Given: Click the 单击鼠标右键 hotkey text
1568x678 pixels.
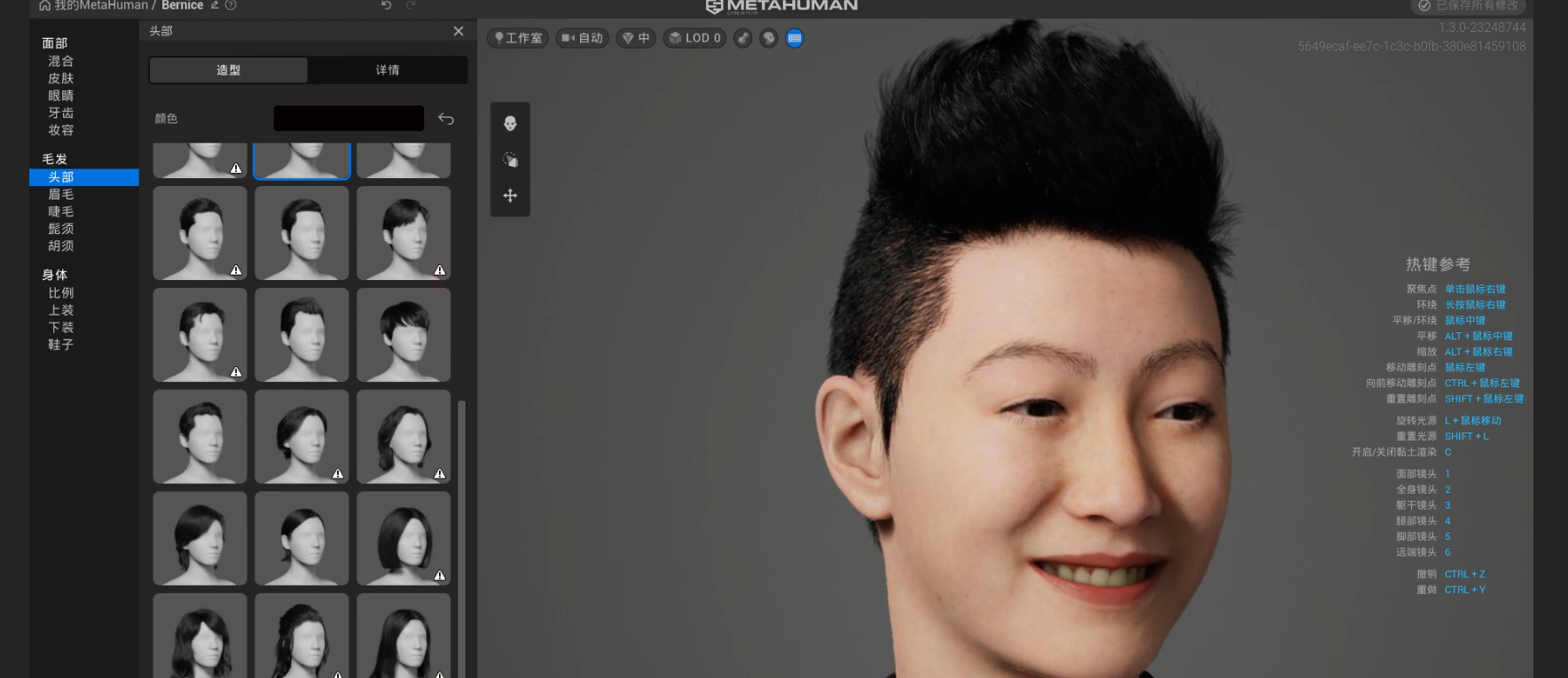Looking at the screenshot, I should pos(1475,289).
